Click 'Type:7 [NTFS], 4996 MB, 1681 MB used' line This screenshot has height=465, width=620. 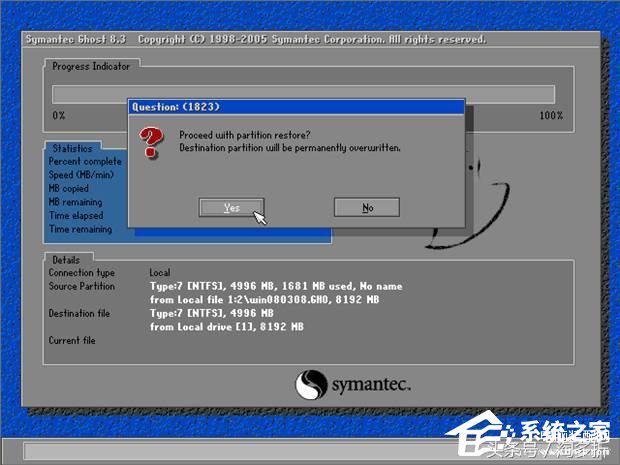tap(276, 286)
